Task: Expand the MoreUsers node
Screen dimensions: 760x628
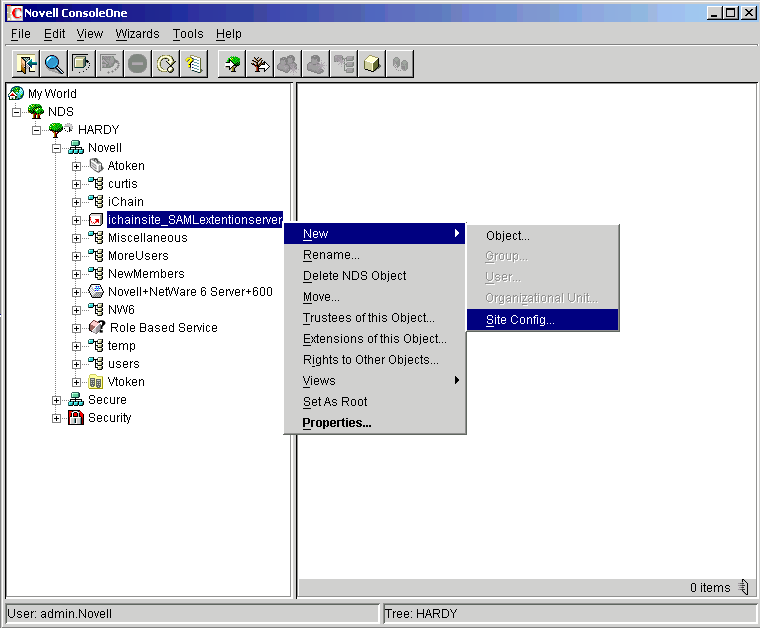Action: (x=76, y=256)
